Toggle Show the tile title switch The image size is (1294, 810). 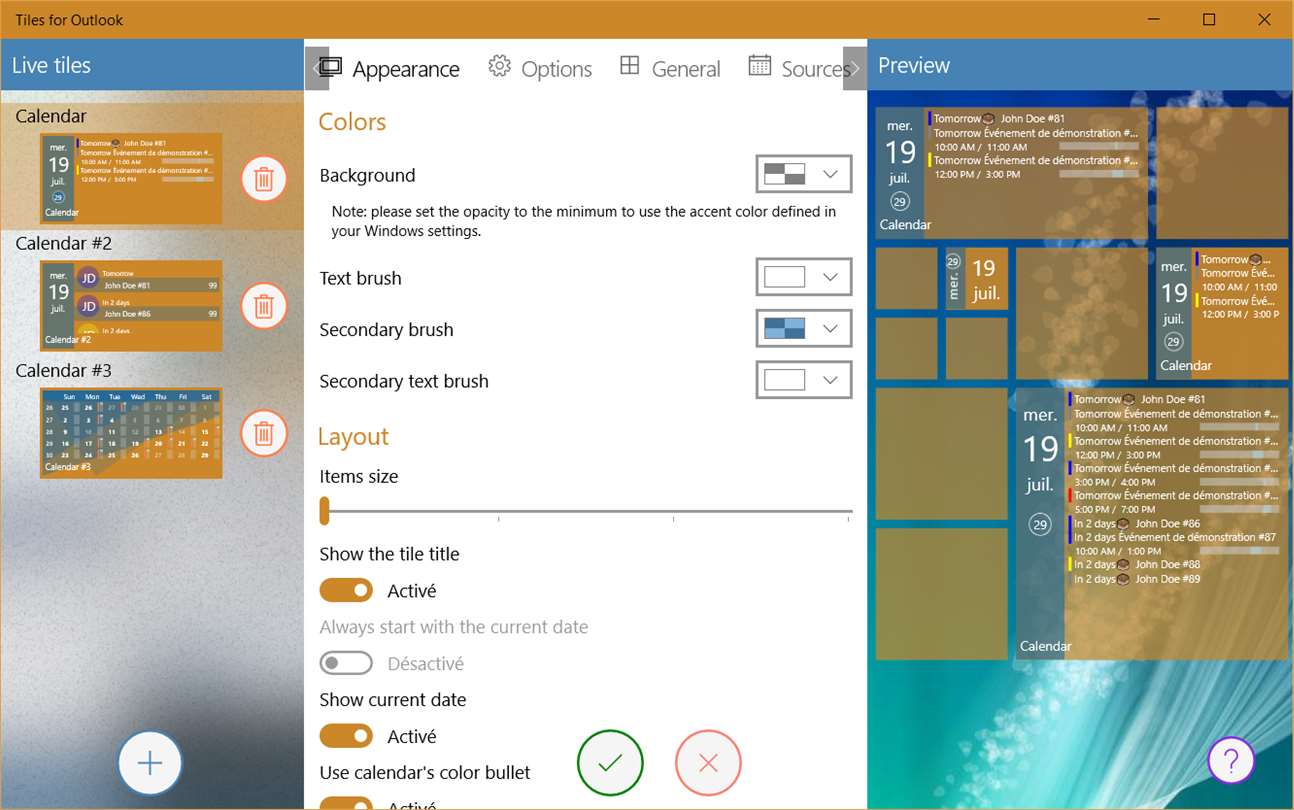coord(346,591)
